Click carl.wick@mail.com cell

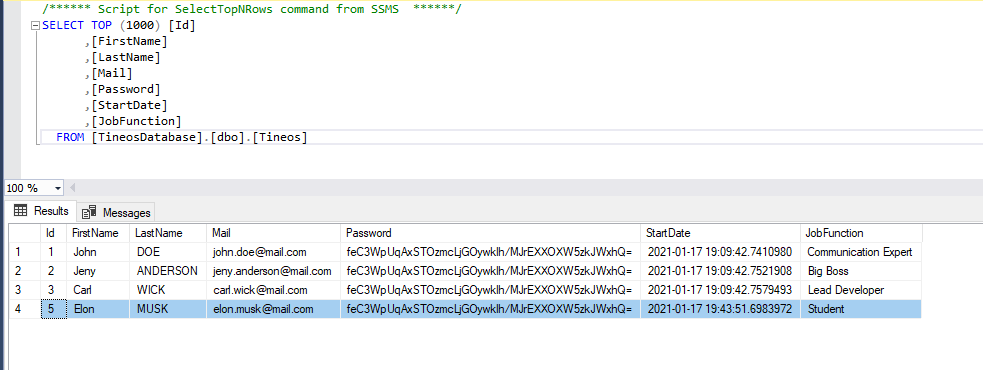point(274,290)
